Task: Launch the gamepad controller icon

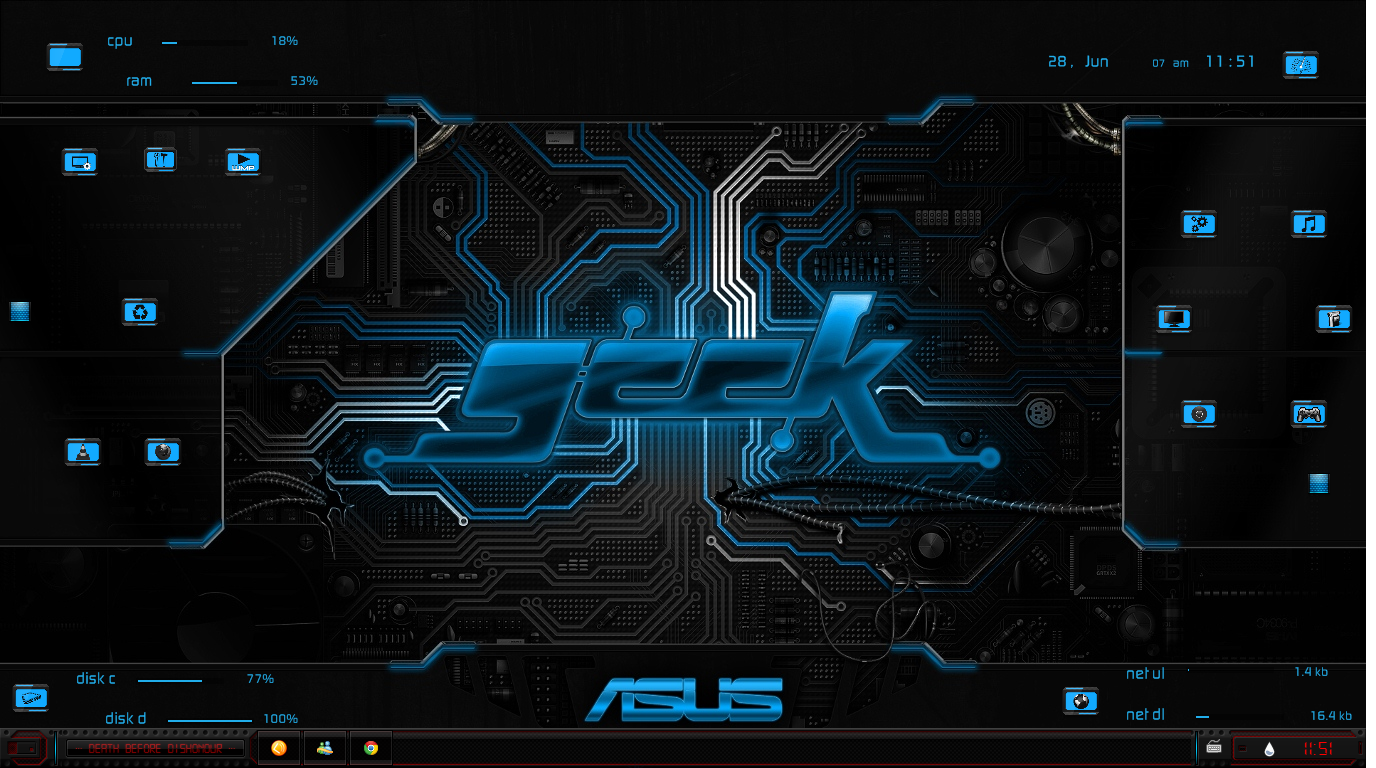Action: click(x=1309, y=414)
